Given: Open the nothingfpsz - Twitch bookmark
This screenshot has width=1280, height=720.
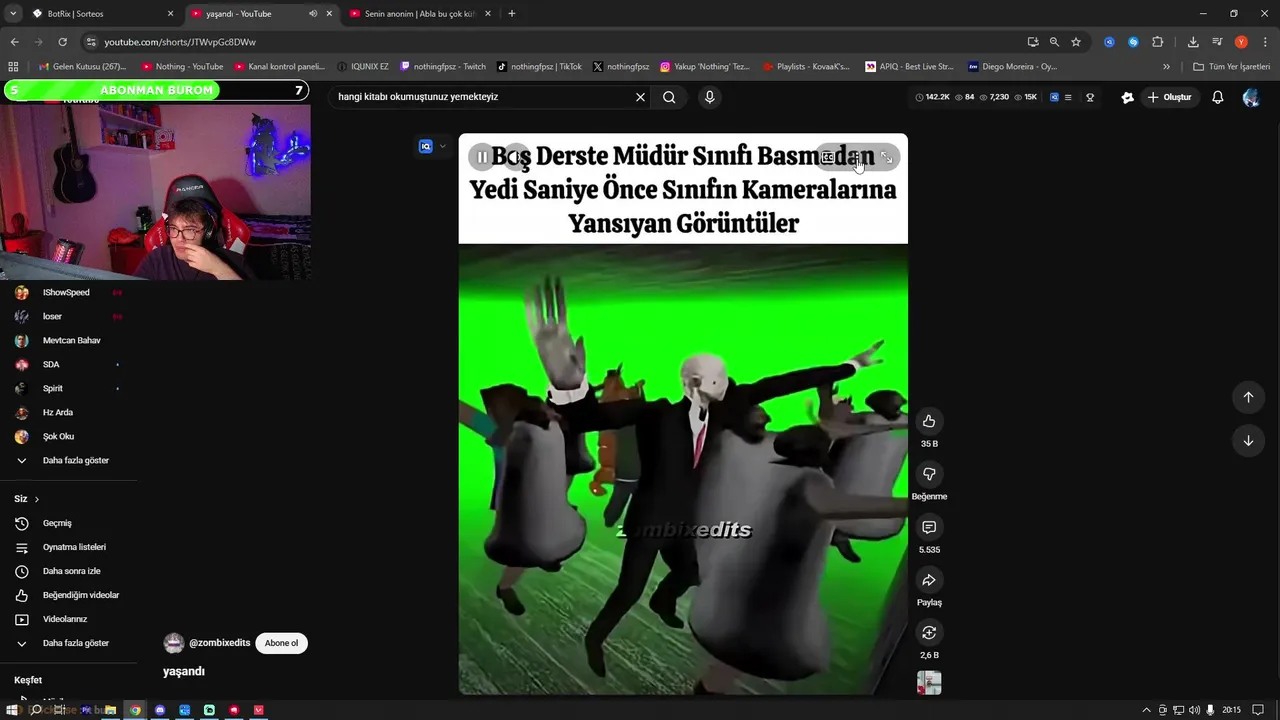Looking at the screenshot, I should pyautogui.click(x=443, y=67).
